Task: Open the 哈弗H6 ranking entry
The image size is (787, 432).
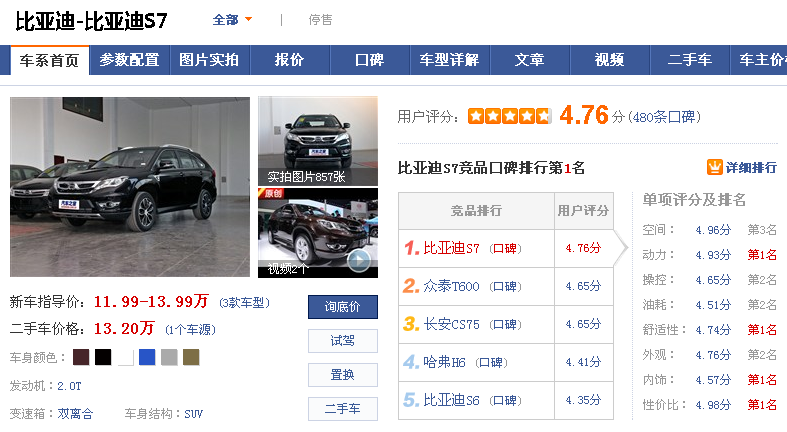Action: point(444,362)
